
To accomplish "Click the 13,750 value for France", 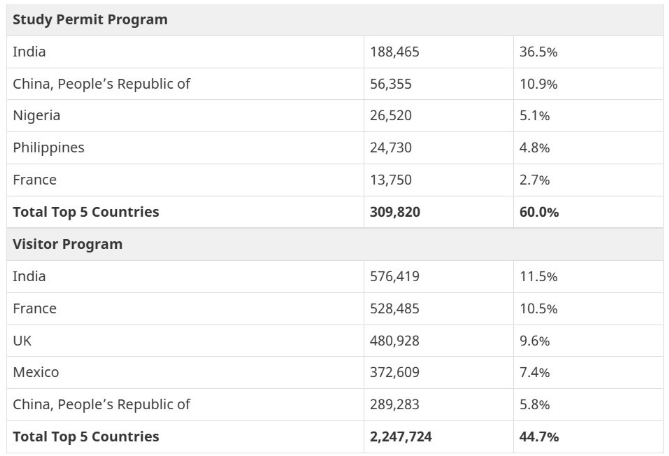I will point(391,180).
